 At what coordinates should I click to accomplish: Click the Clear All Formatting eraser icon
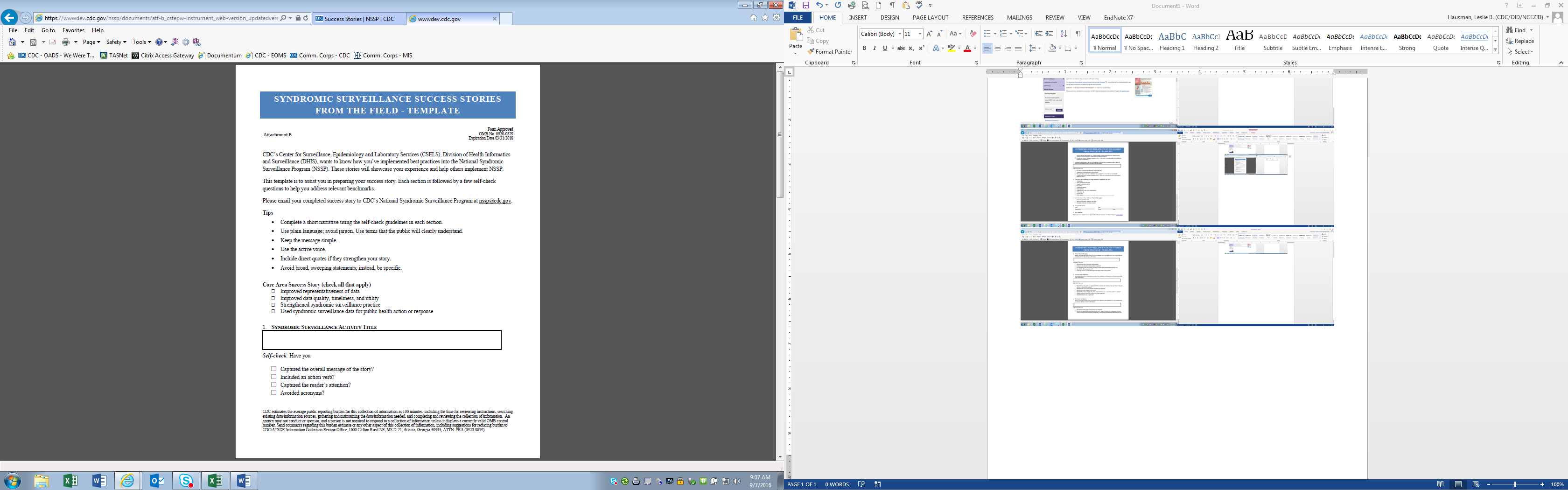coord(973,34)
